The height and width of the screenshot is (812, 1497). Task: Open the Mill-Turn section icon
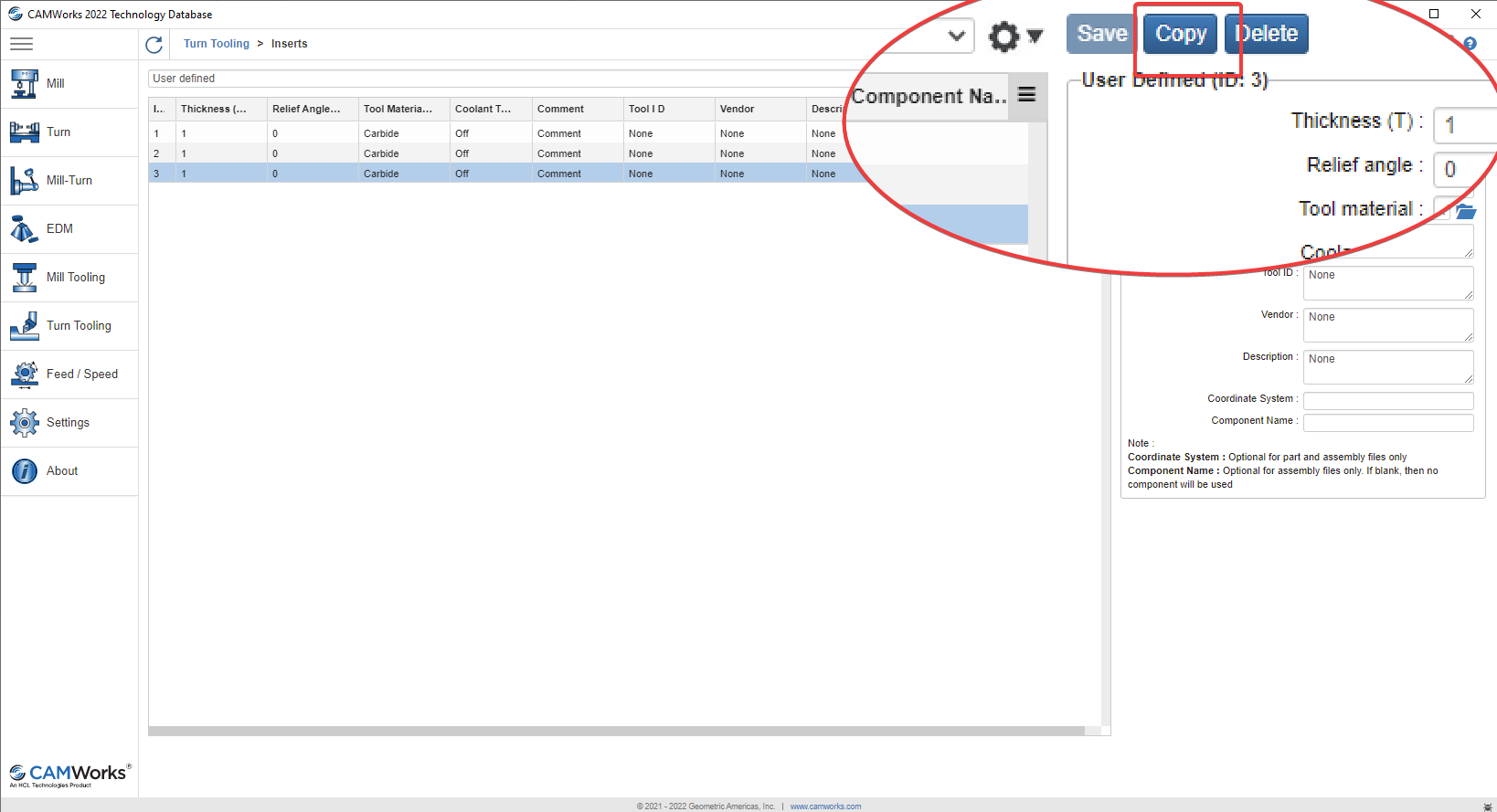click(x=25, y=181)
